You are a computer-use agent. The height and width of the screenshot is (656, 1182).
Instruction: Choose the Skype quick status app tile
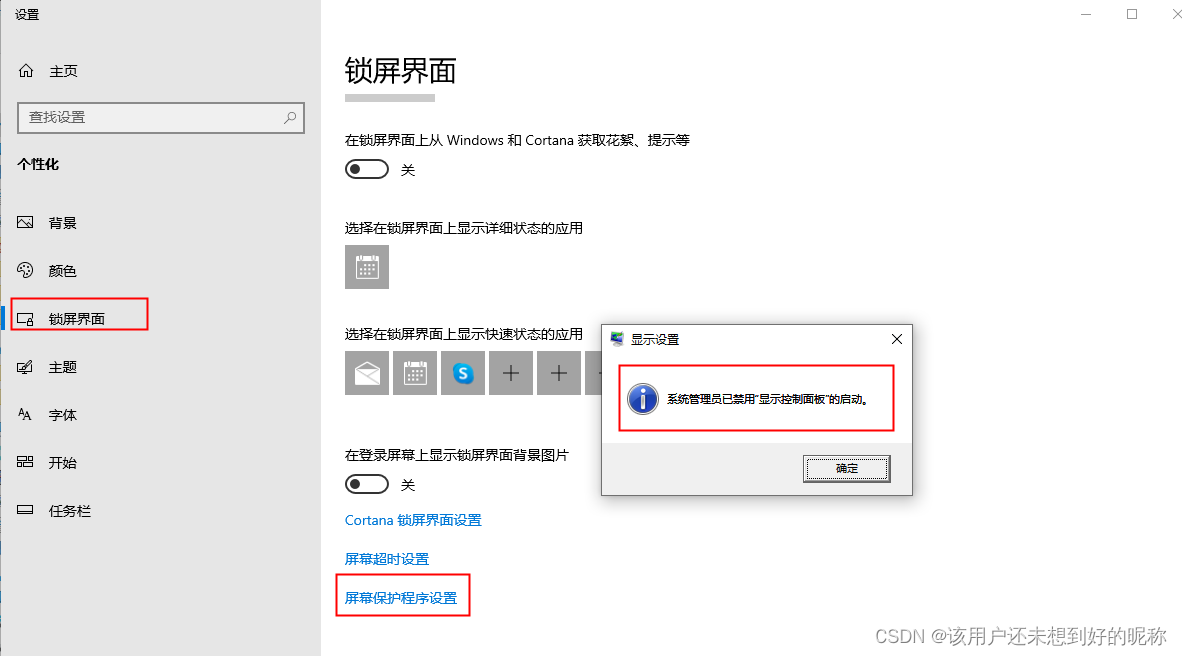[463, 373]
